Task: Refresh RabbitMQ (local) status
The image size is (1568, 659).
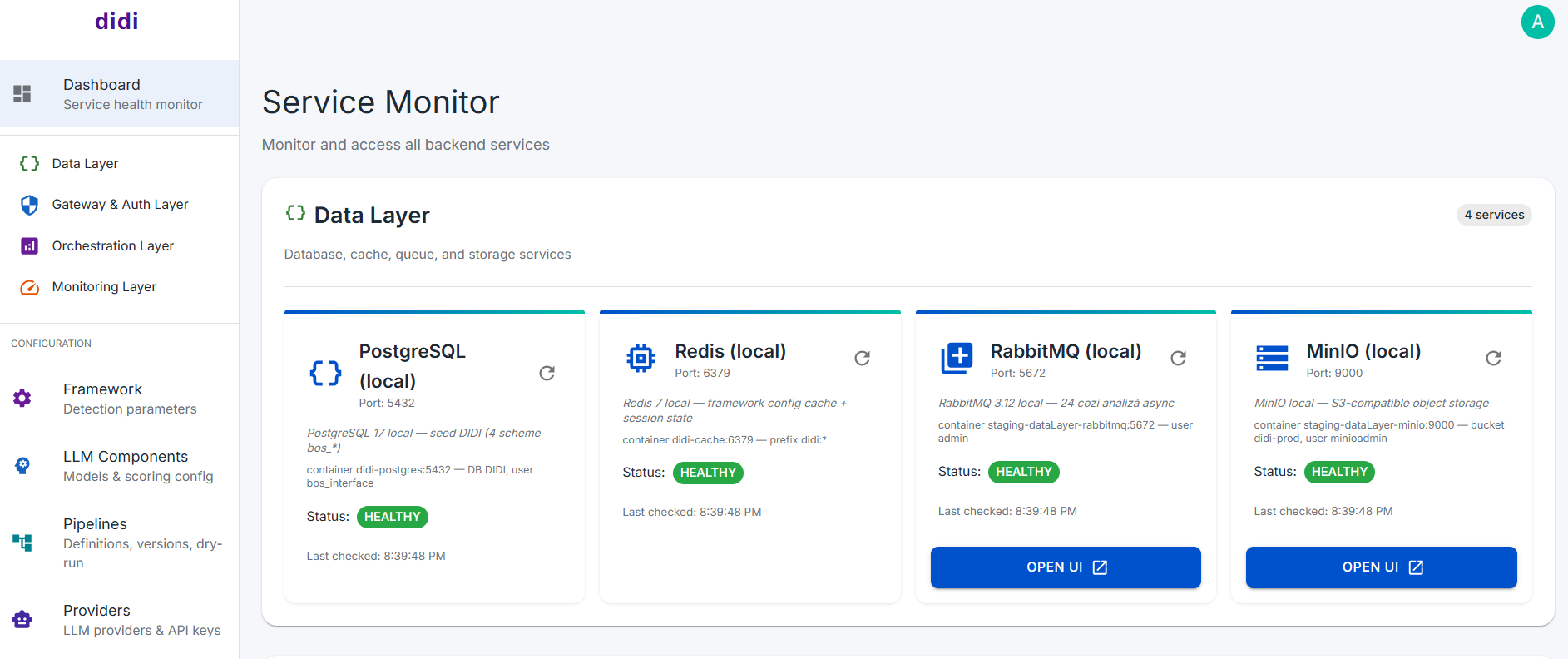Action: point(1179,358)
